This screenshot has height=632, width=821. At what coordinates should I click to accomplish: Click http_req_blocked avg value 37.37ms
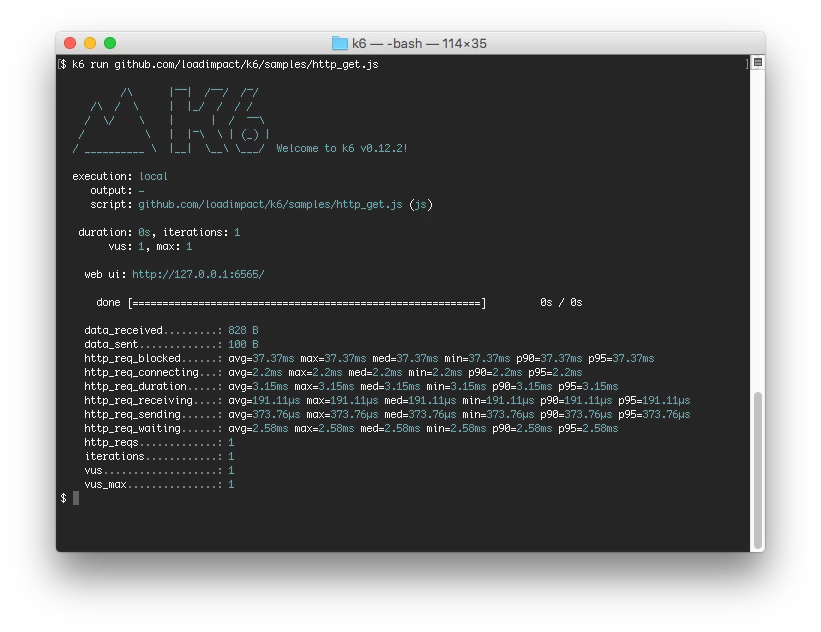point(273,359)
